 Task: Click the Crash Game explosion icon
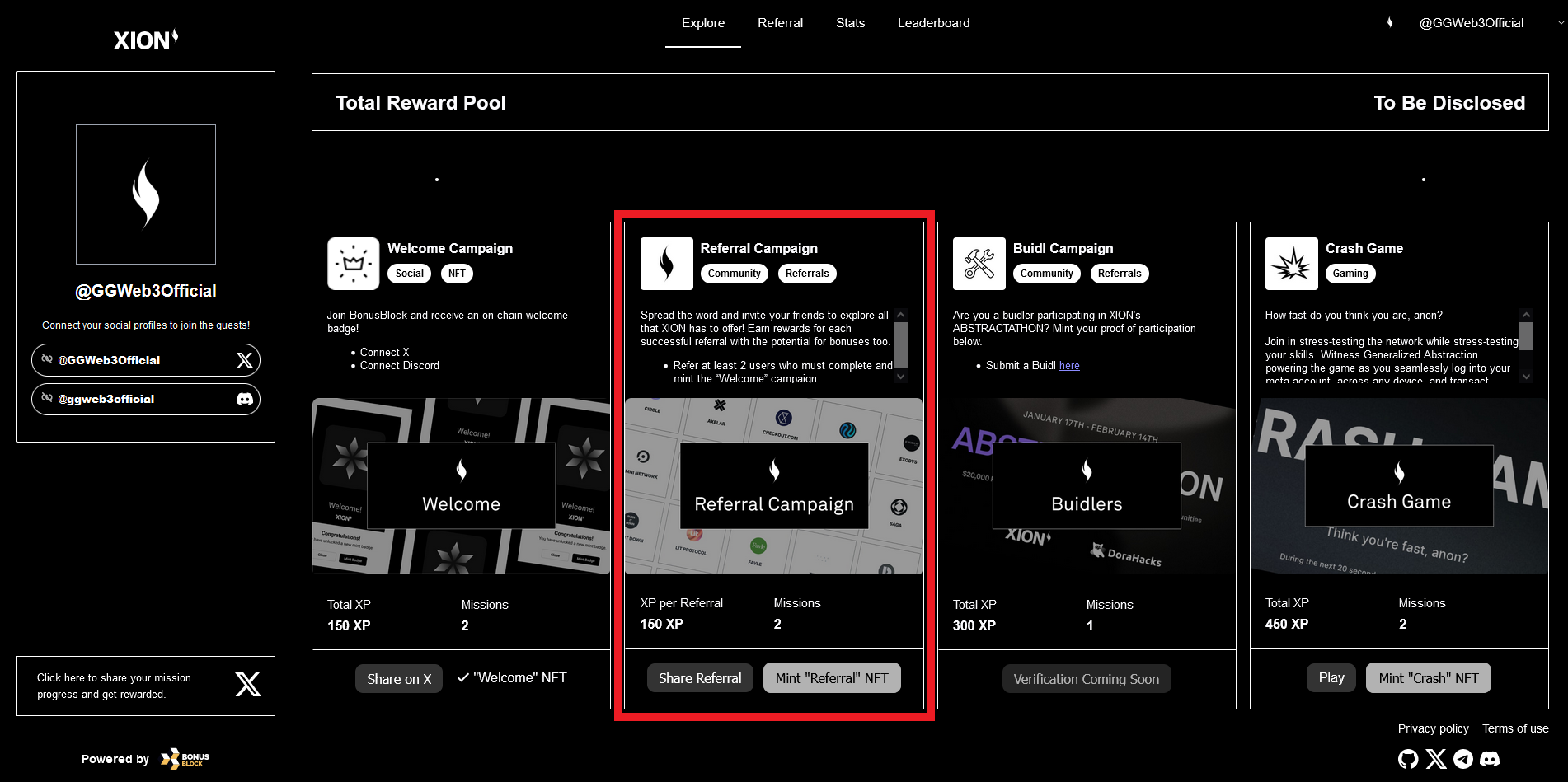point(1291,264)
